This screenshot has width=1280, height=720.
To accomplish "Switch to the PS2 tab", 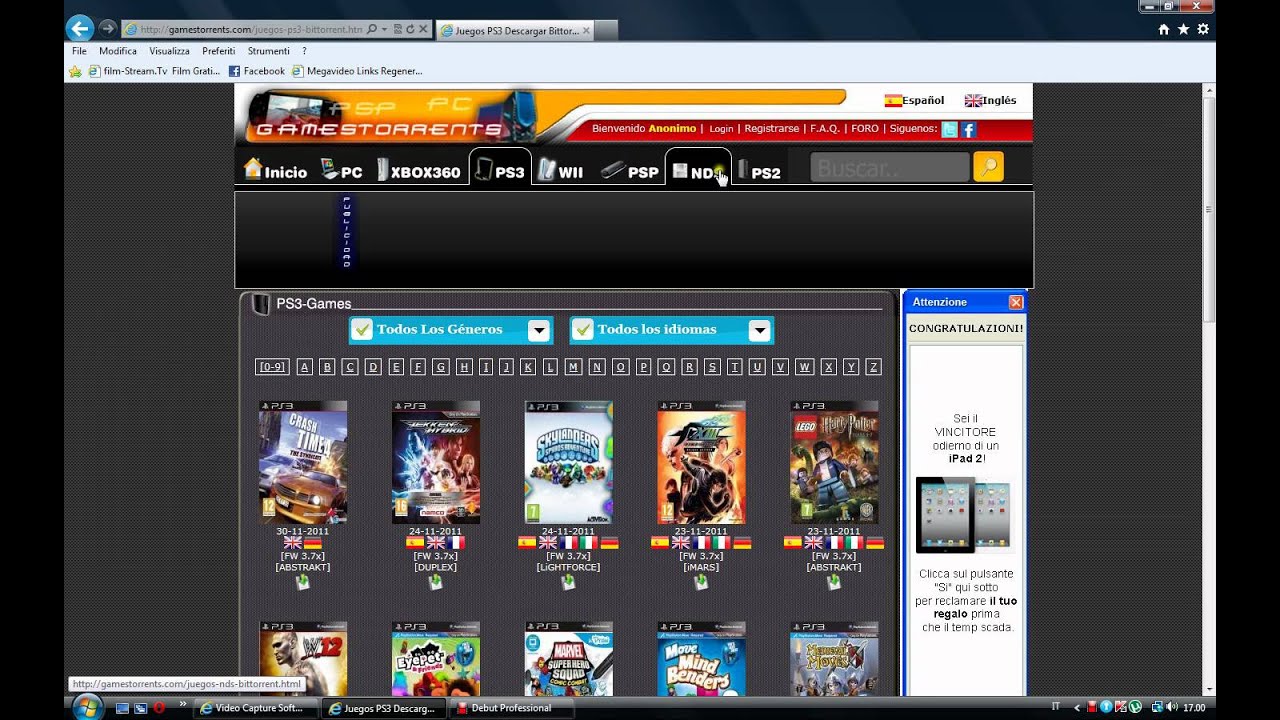I will pos(759,171).
